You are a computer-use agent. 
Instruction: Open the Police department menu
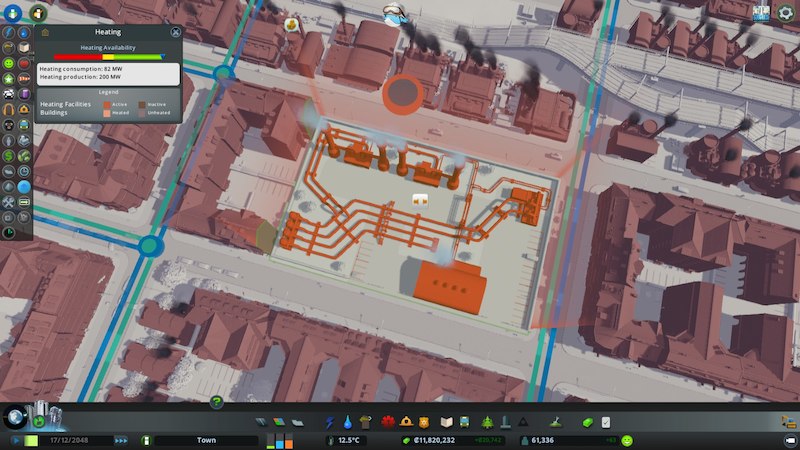(425, 423)
